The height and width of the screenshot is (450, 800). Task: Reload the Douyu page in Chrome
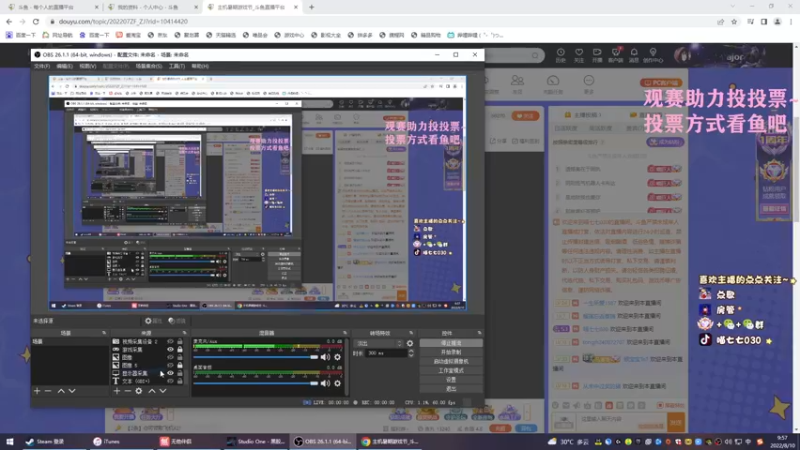coord(36,21)
